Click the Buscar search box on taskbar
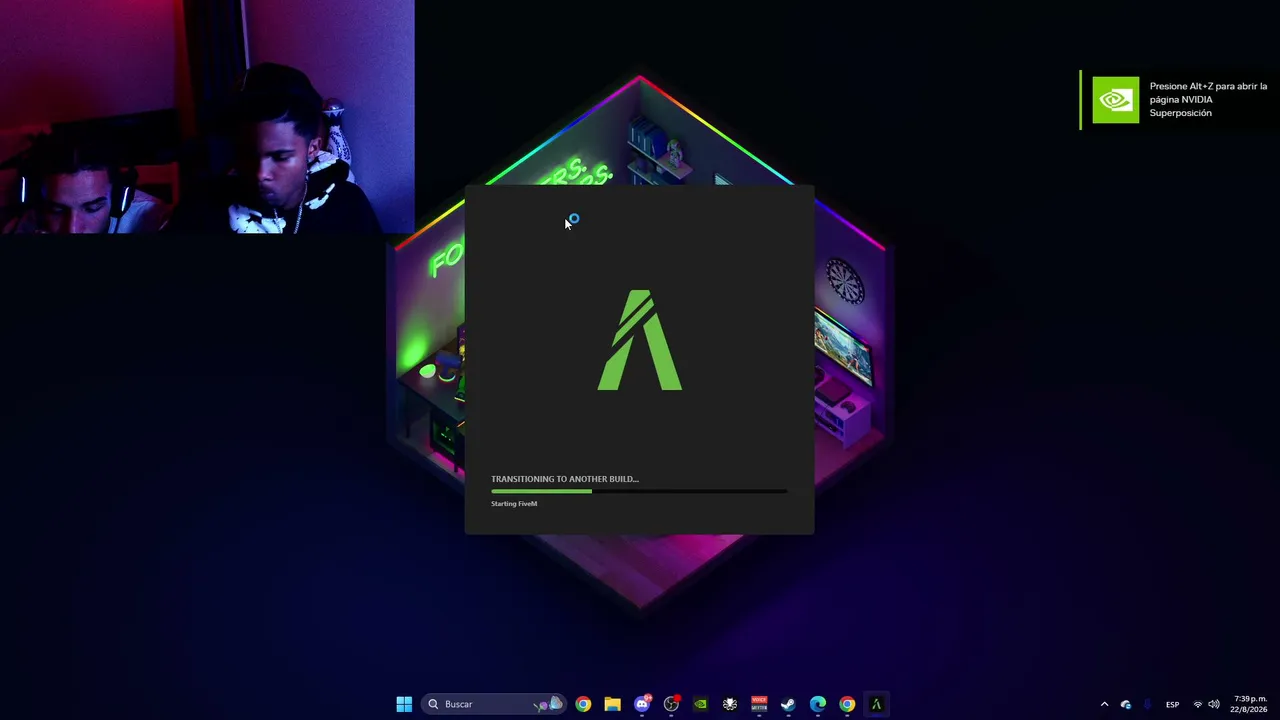Image resolution: width=1280 pixels, height=720 pixels. pos(494,704)
